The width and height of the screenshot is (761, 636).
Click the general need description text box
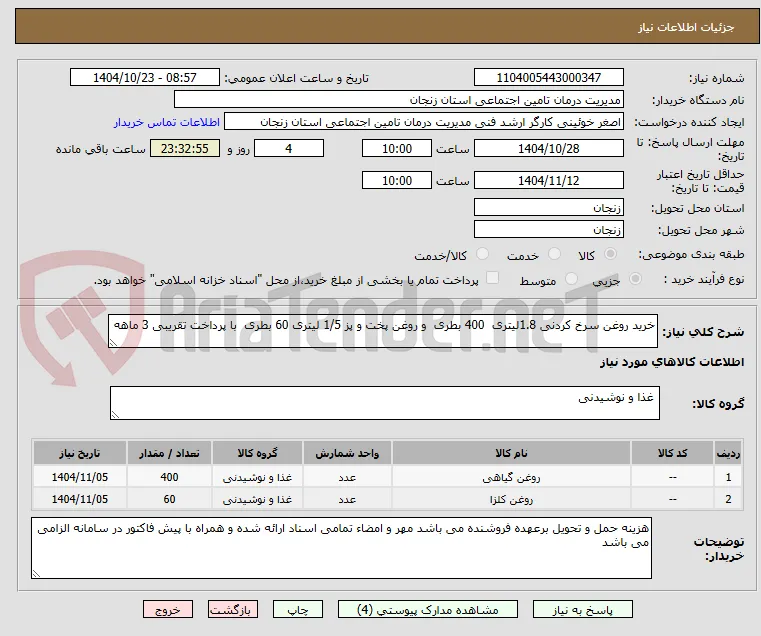pyautogui.click(x=383, y=331)
